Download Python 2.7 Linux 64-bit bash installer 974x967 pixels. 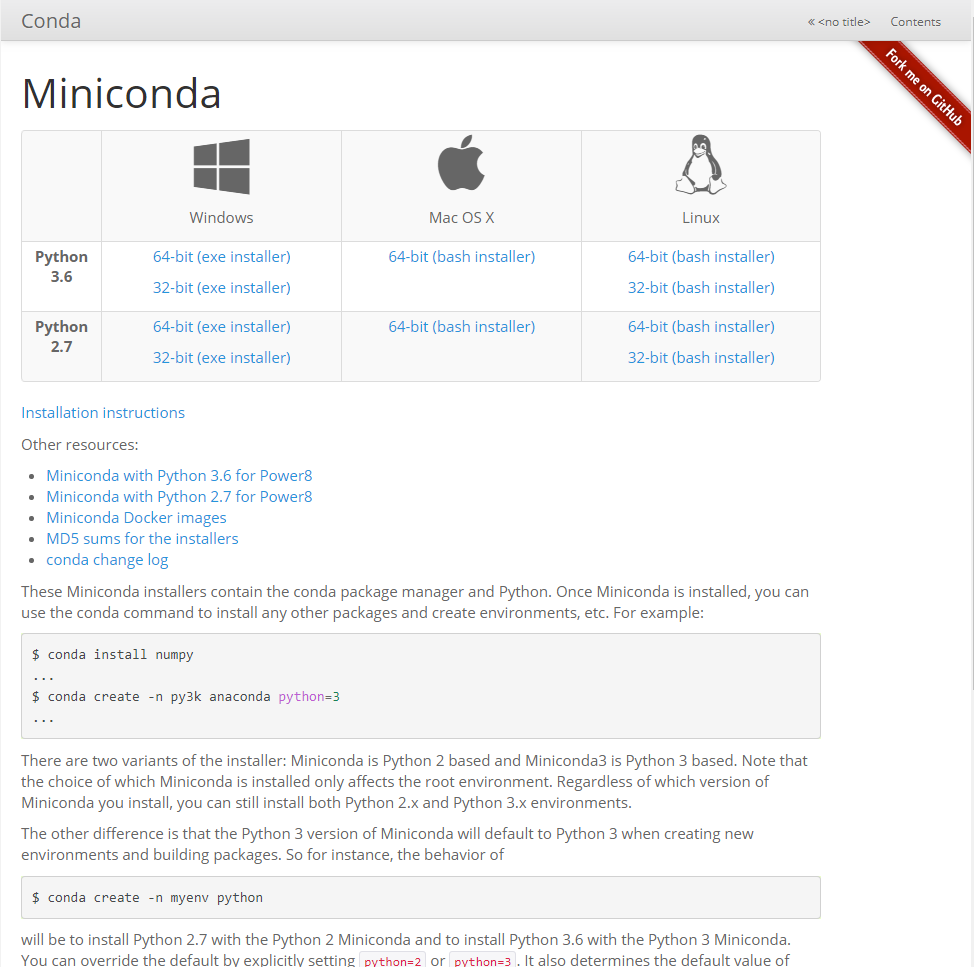pyautogui.click(x=701, y=327)
